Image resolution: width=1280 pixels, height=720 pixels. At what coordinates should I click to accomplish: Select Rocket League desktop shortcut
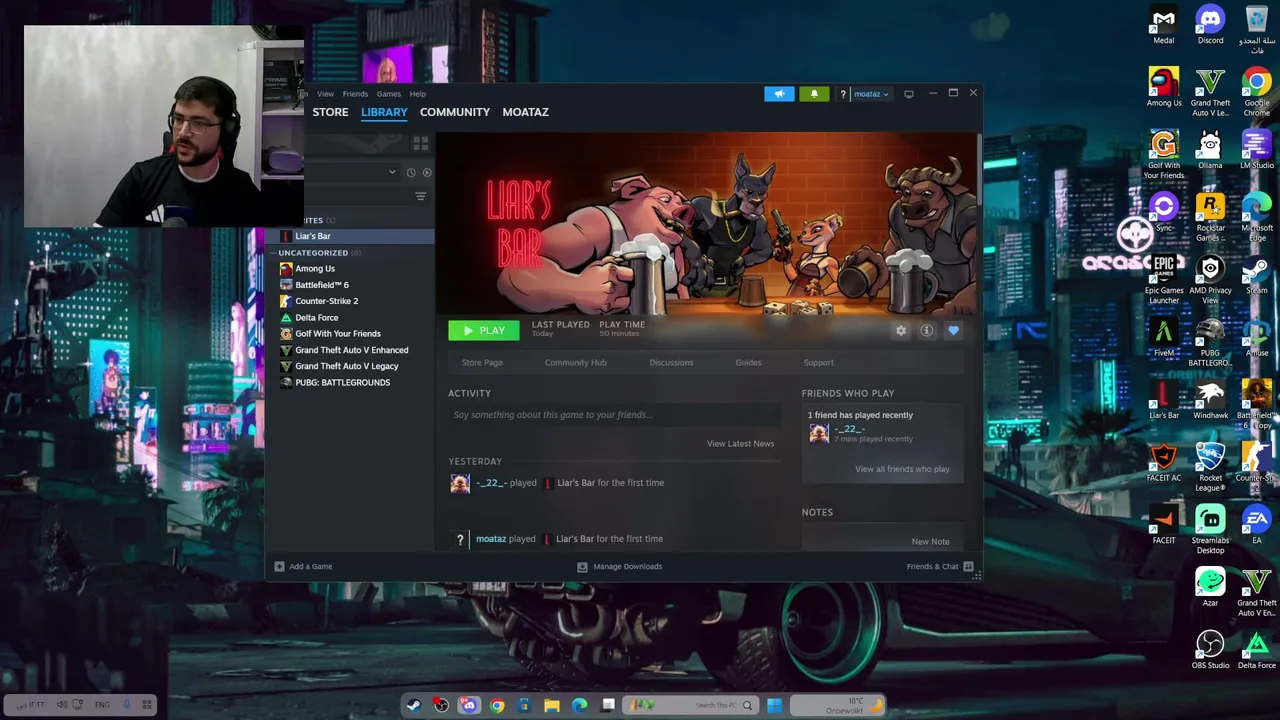tap(1210, 467)
